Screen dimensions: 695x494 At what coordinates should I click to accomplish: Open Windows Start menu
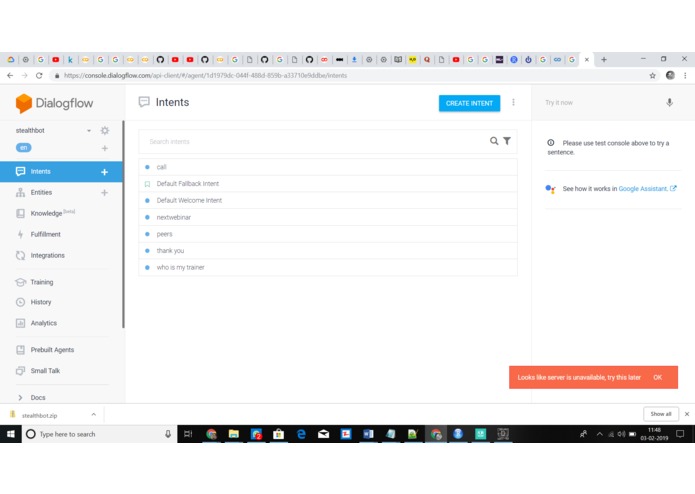pos(11,434)
